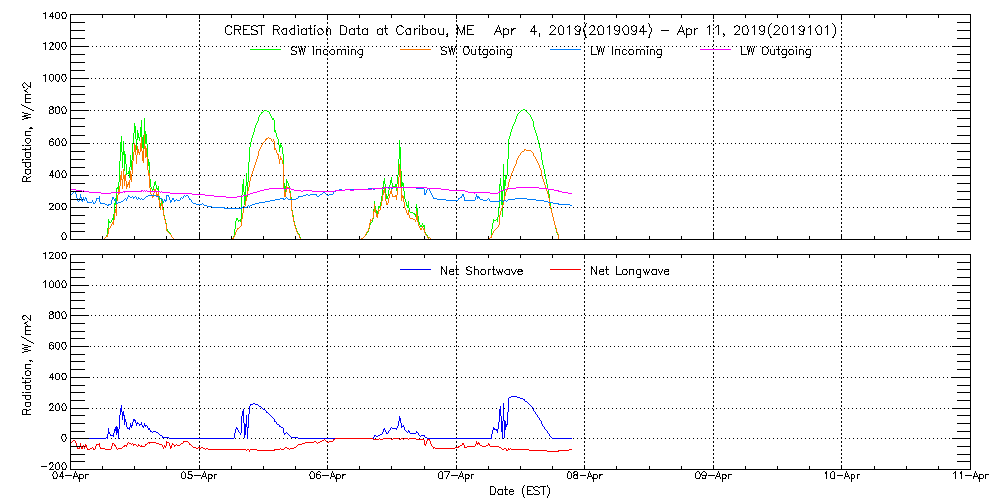Screen dimensions: 1000x500
Task: Click the 06-Apr date tick label
Action: coord(328,477)
